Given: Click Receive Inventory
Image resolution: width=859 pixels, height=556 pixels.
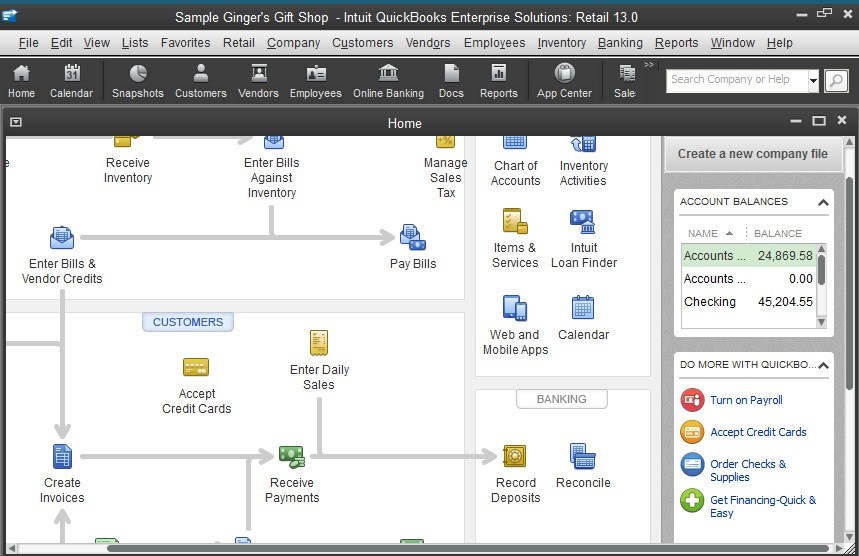Looking at the screenshot, I should (x=128, y=161).
